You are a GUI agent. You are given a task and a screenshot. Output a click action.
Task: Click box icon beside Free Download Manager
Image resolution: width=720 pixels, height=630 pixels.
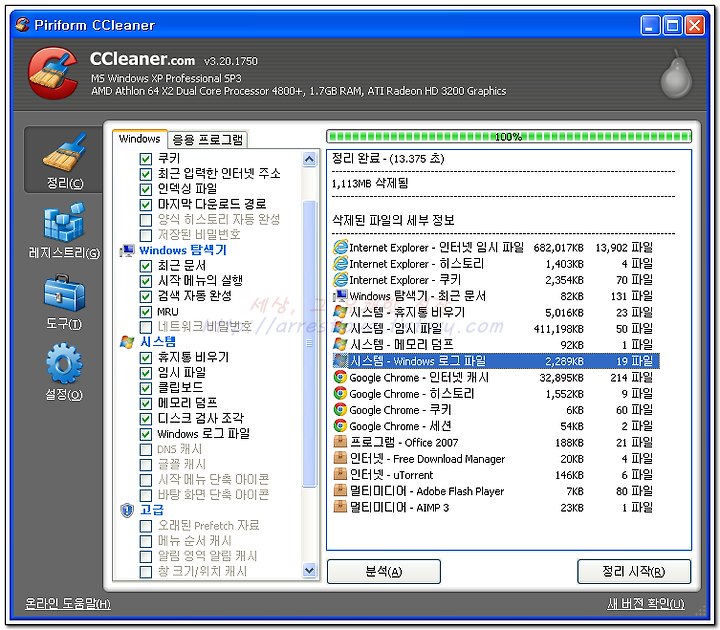point(340,458)
